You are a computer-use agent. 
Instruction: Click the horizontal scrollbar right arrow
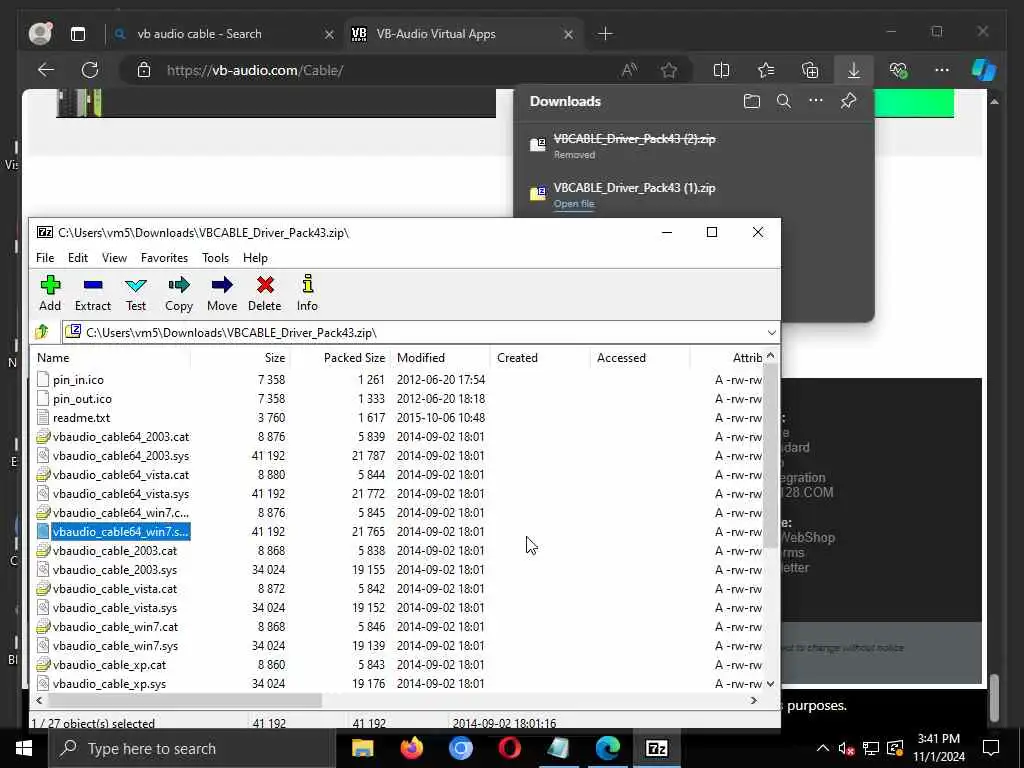tap(754, 700)
